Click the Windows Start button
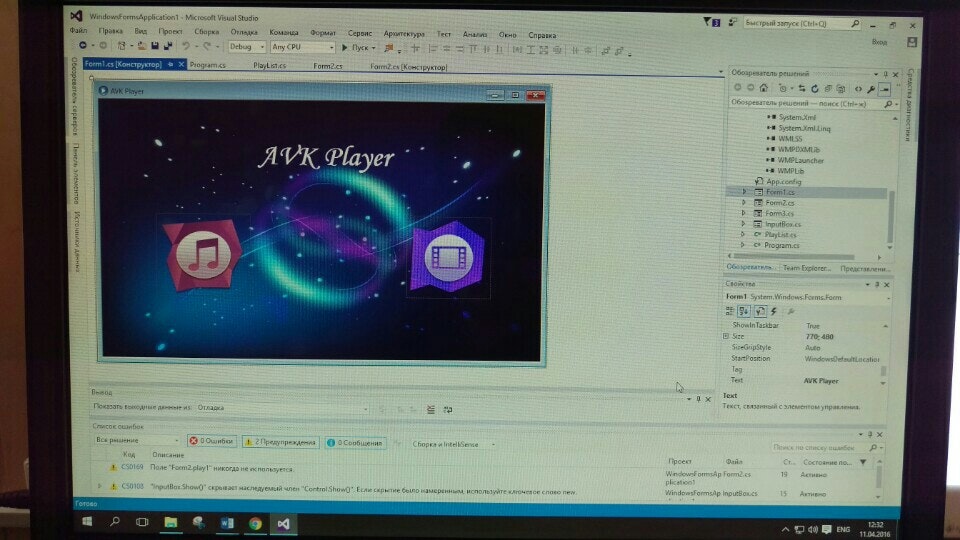960x540 pixels. [x=87, y=522]
